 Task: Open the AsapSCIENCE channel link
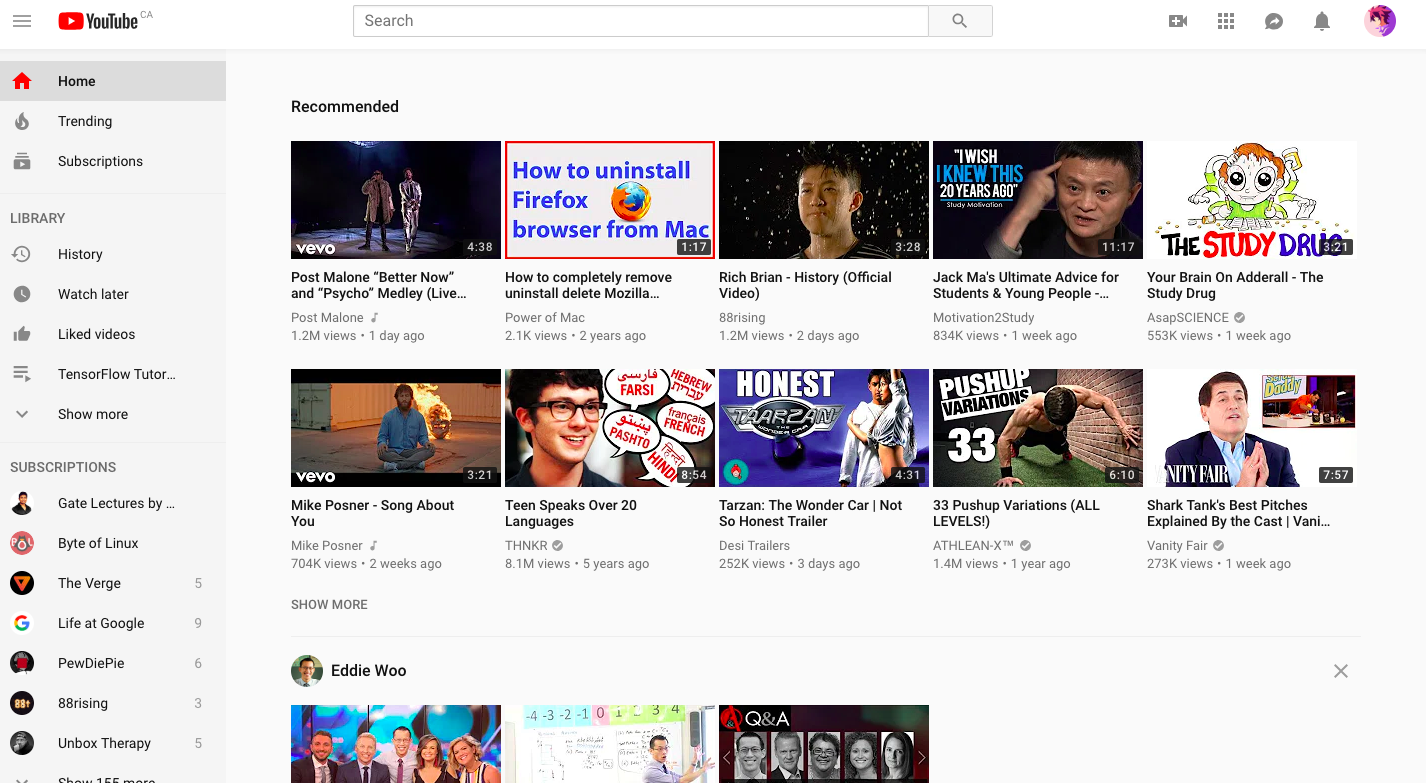click(1188, 318)
